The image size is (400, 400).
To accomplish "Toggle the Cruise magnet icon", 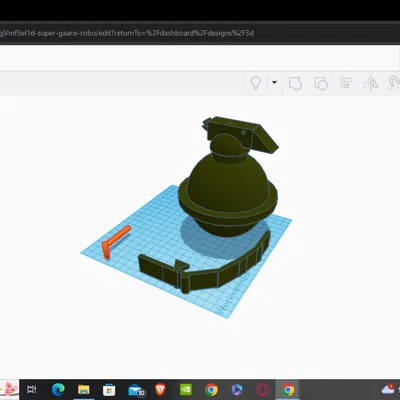I will click(394, 83).
